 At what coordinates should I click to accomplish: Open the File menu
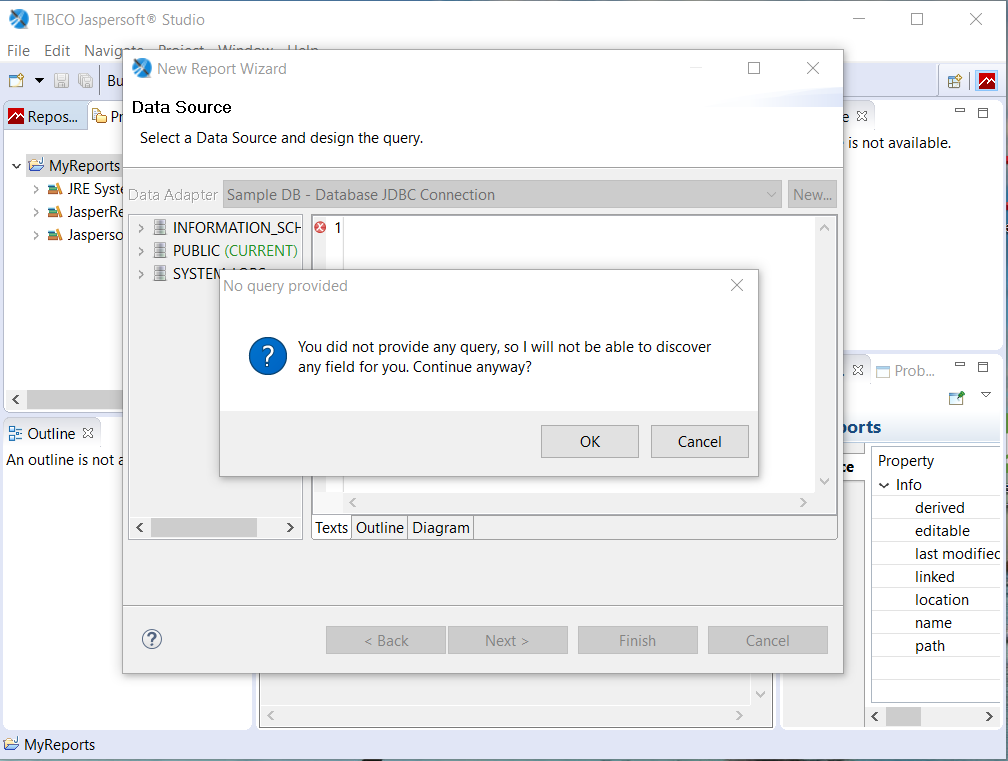18,51
